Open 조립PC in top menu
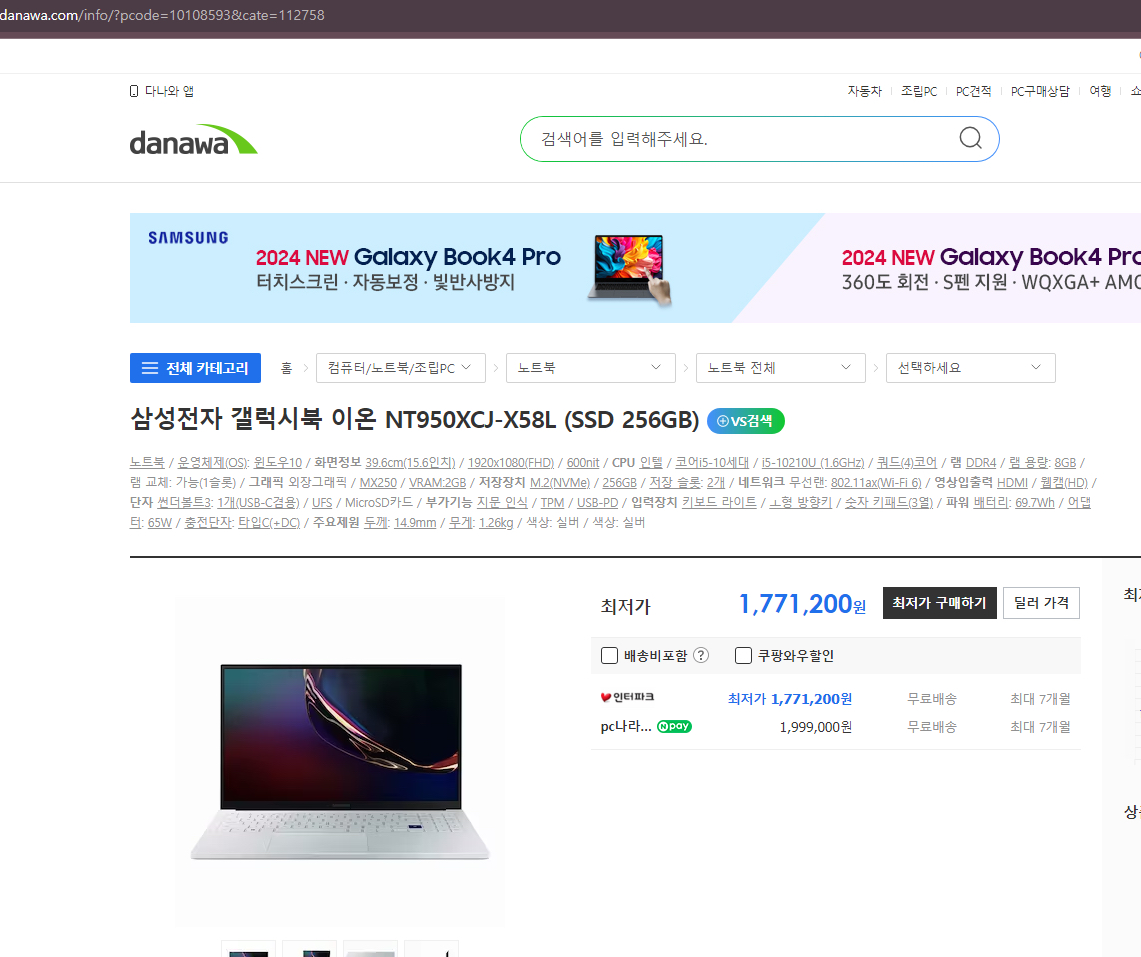 click(x=919, y=91)
